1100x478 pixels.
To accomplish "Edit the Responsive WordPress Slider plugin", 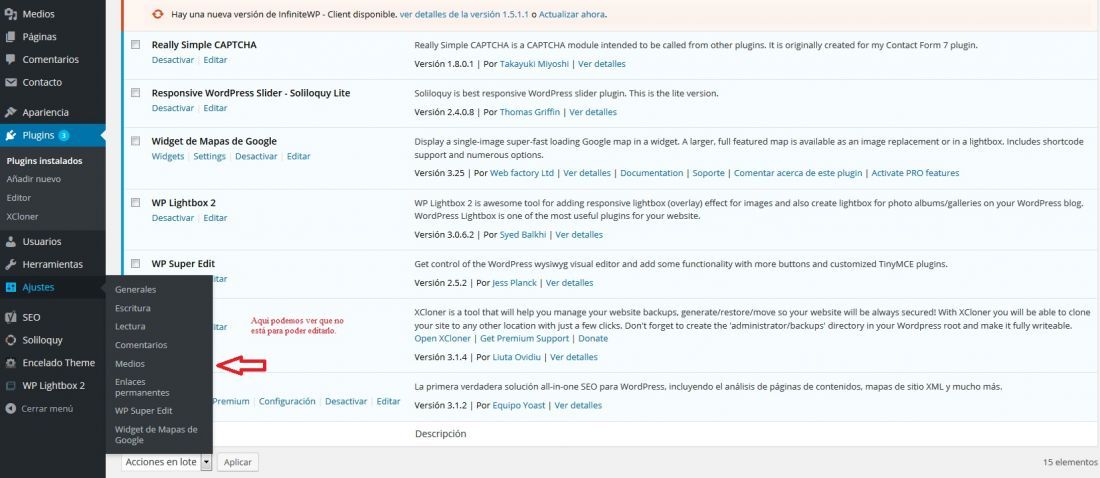I will pos(215,108).
